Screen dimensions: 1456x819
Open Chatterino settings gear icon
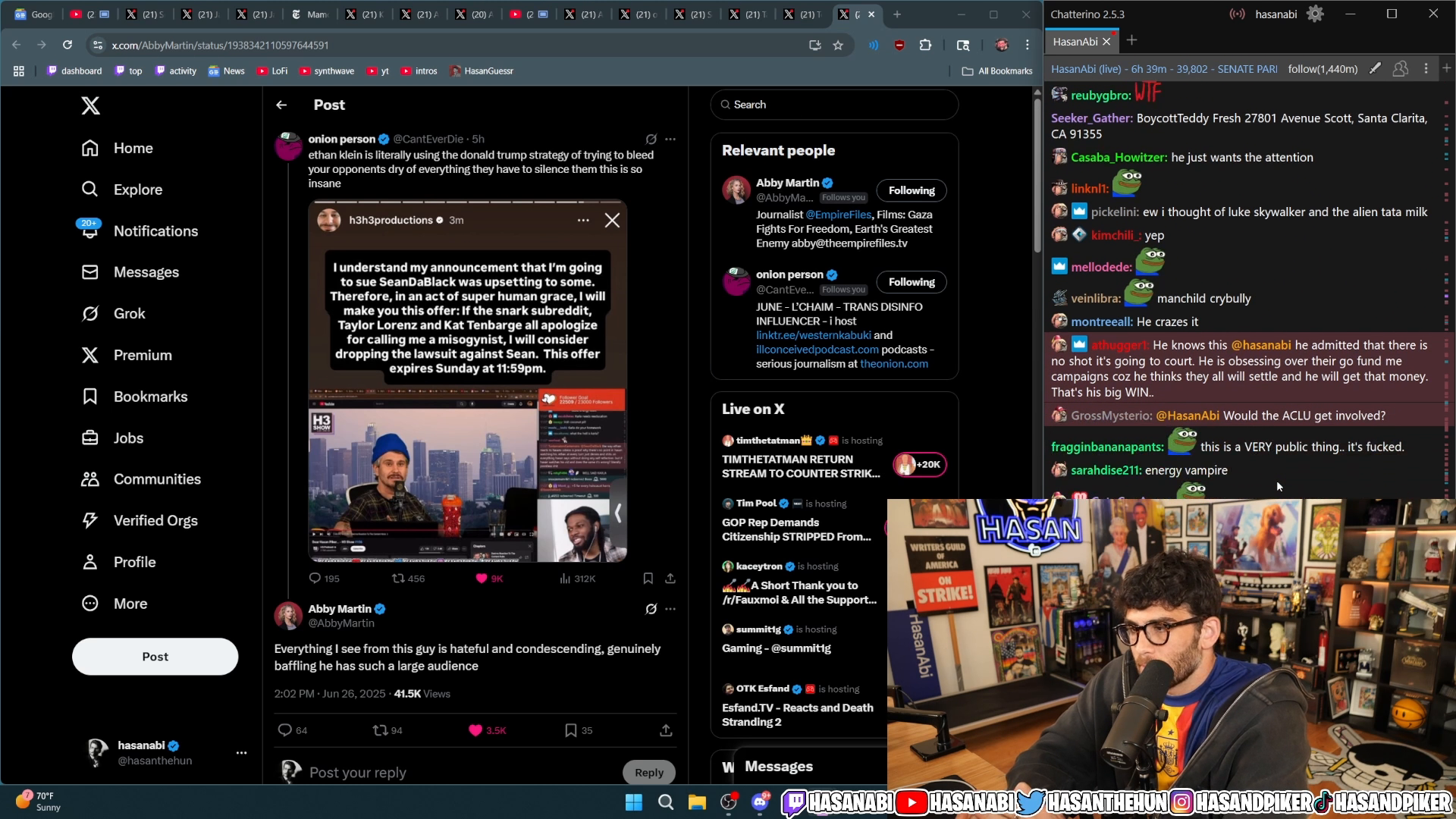(1316, 14)
